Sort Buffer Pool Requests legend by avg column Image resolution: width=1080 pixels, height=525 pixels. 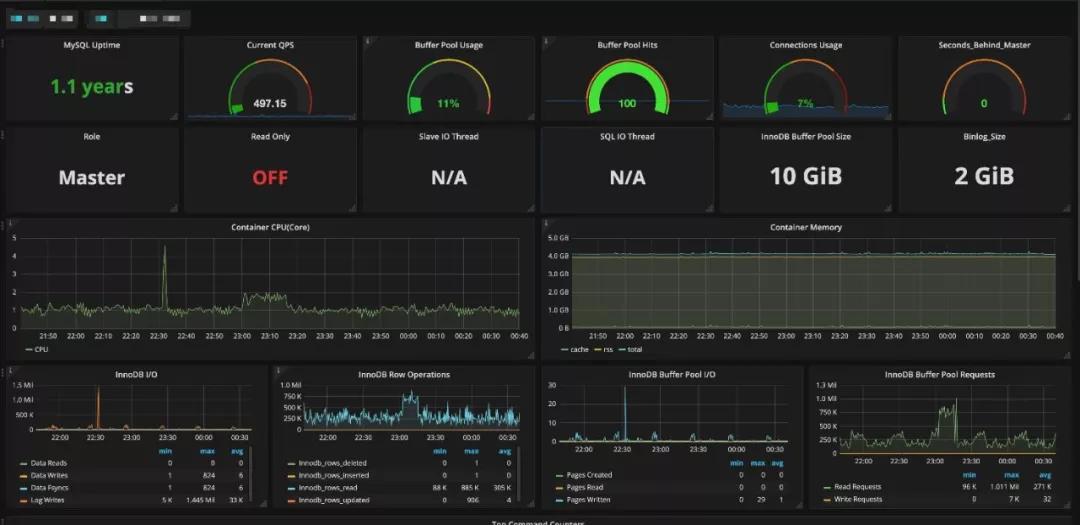1045,475
